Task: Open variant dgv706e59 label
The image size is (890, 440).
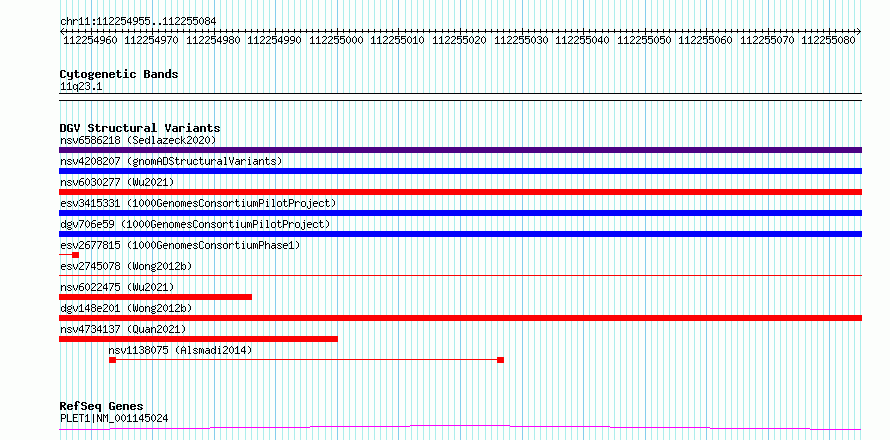Action: coord(195,224)
